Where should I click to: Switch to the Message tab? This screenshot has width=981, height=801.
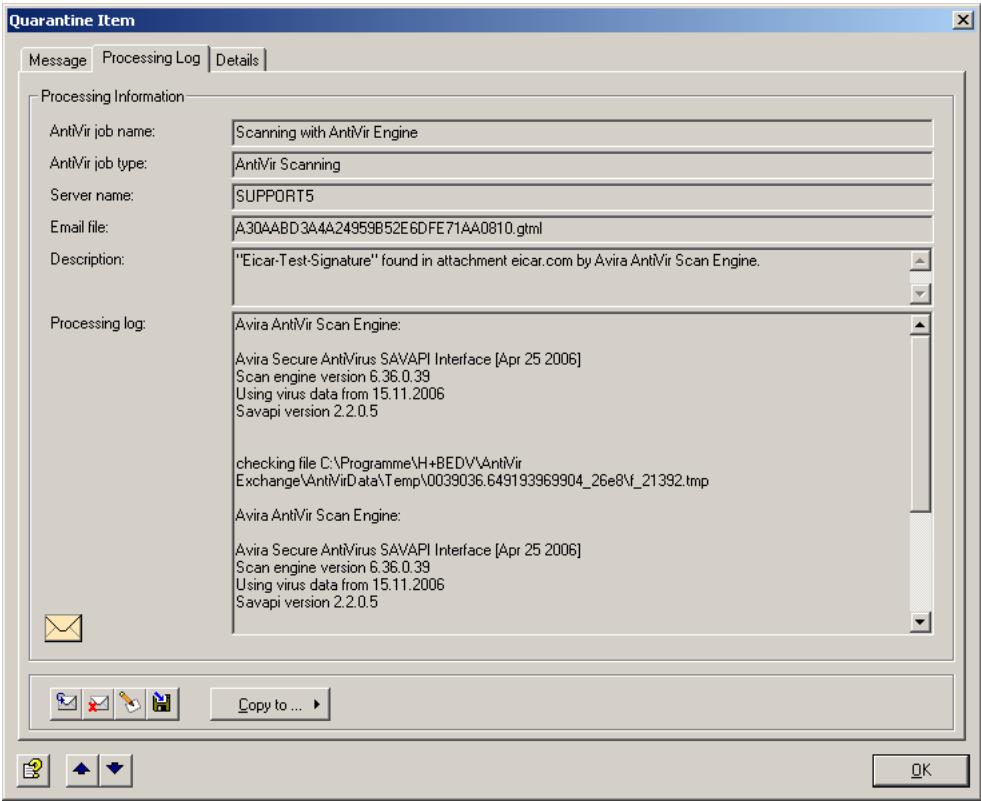pos(57,60)
